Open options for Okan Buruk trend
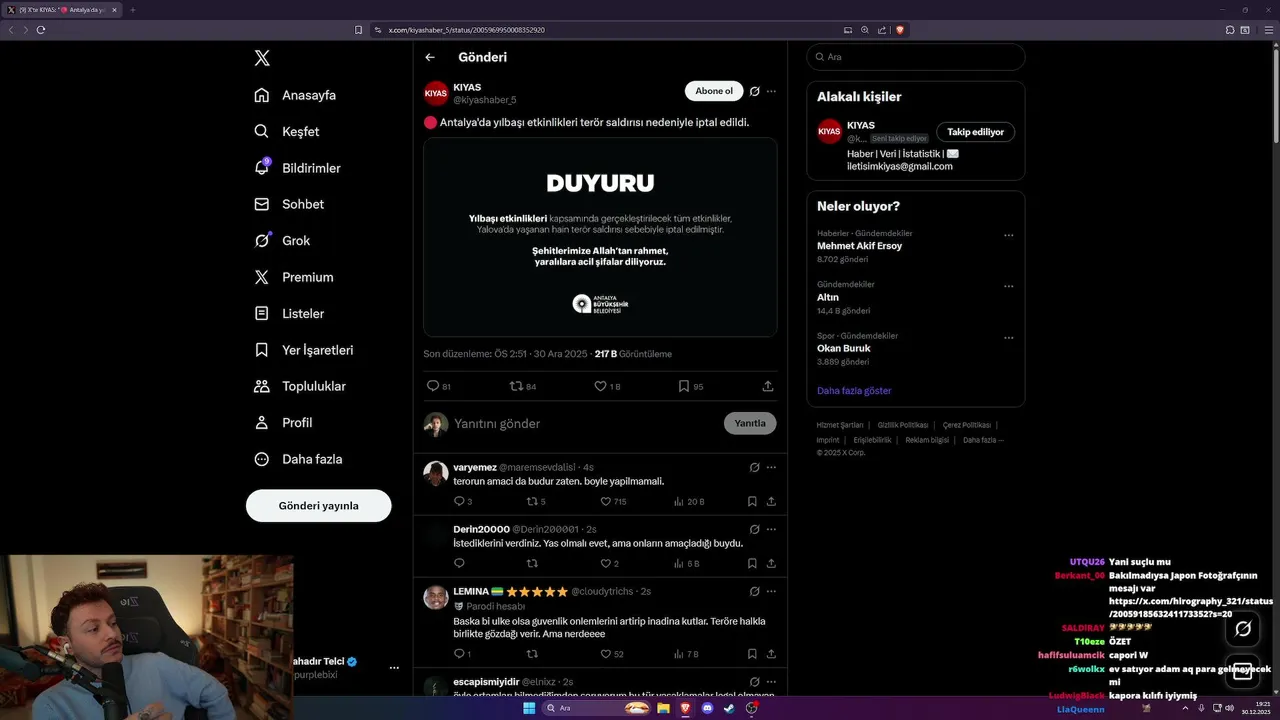 1009,338
